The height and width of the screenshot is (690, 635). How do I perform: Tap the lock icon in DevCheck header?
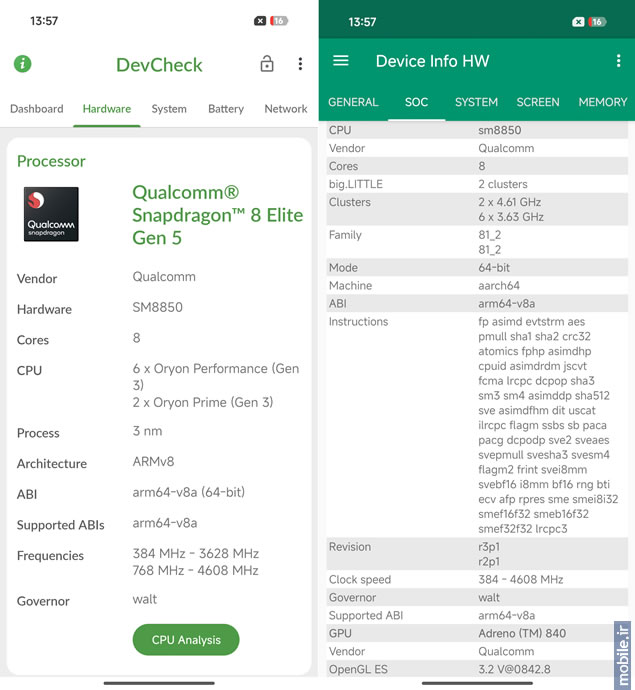point(266,64)
